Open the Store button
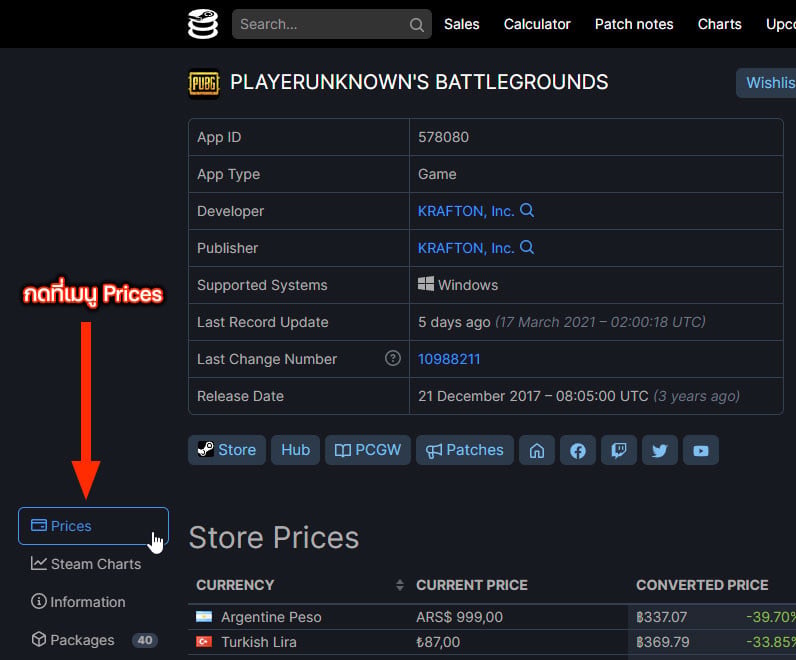The image size is (796, 660). coord(227,450)
